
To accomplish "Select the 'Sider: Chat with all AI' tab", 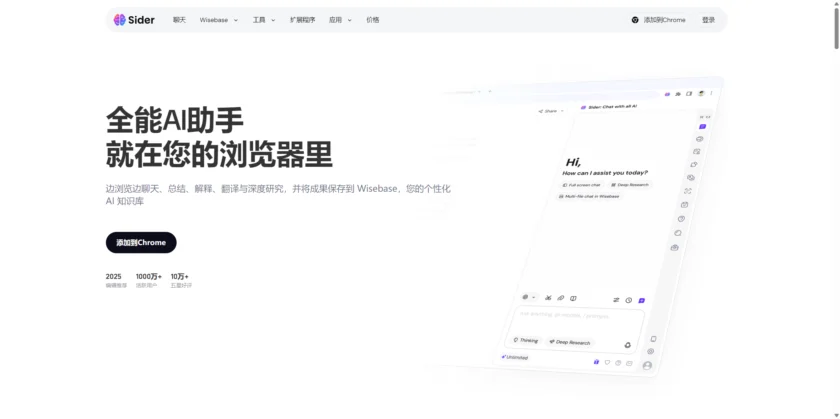I will point(609,107).
